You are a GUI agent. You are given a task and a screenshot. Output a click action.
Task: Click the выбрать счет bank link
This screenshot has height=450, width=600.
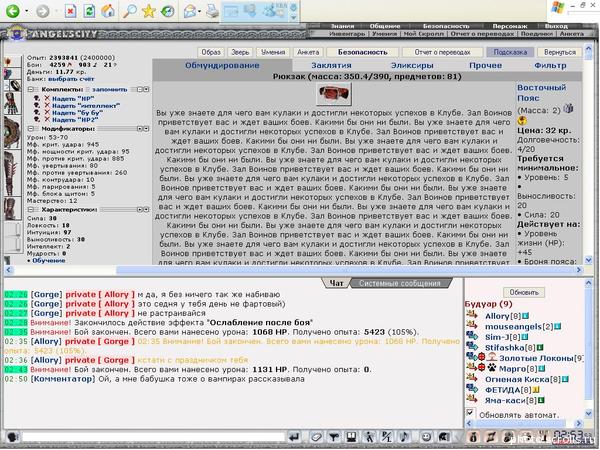click(71, 79)
